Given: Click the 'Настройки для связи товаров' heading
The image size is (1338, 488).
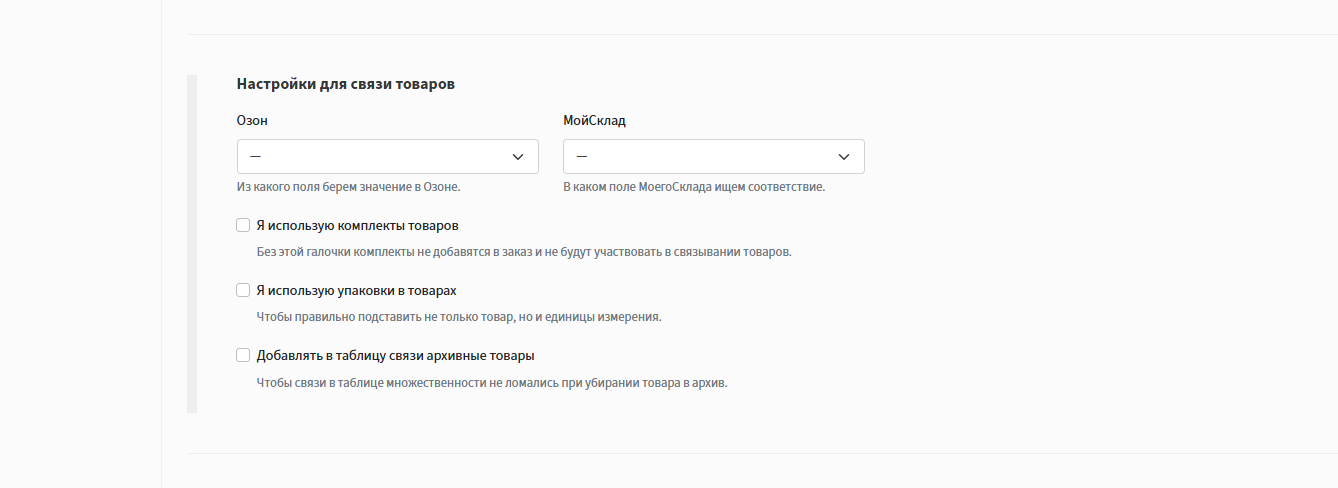Looking at the screenshot, I should coord(346,84).
